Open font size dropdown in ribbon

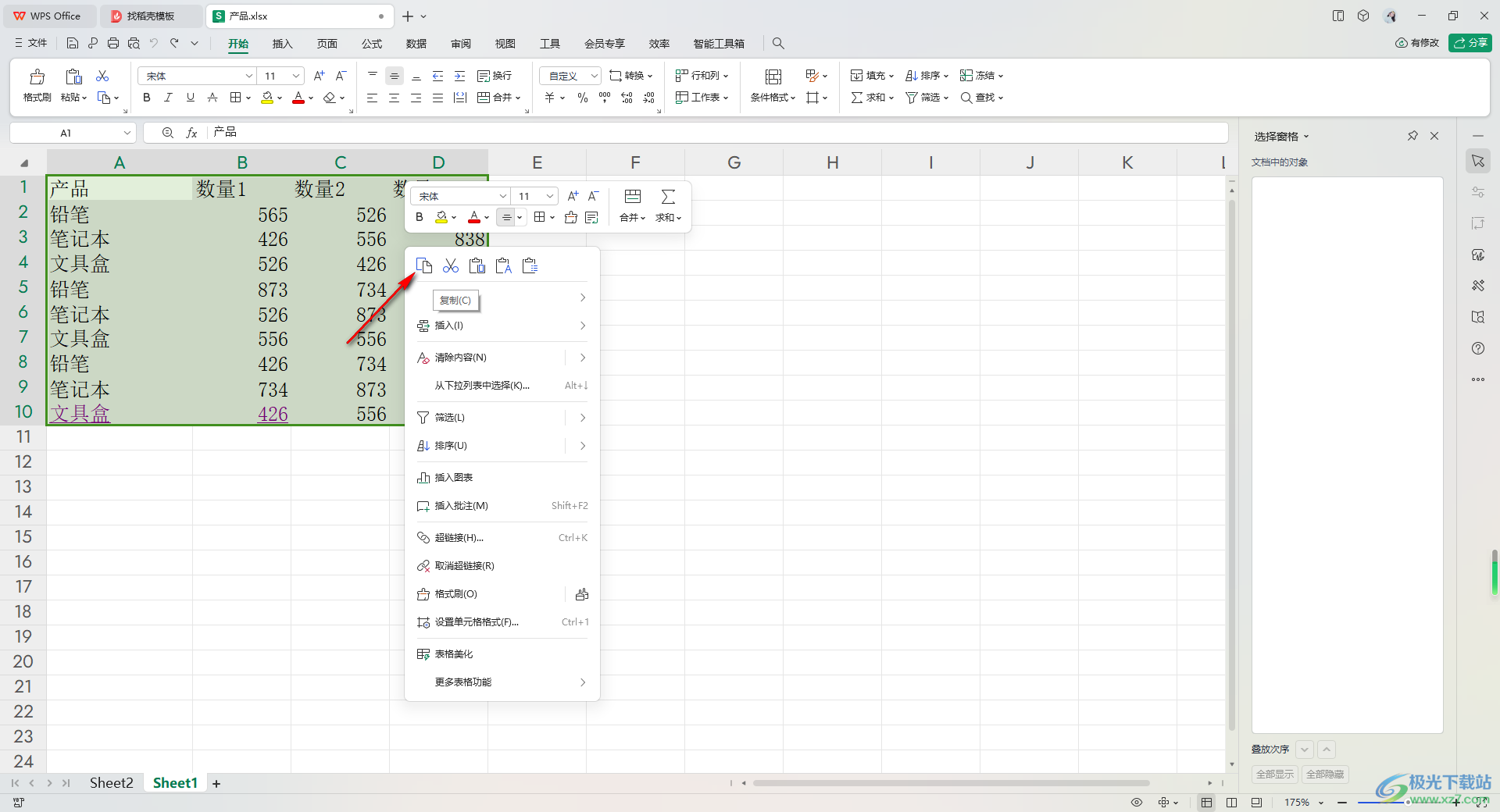(x=296, y=76)
